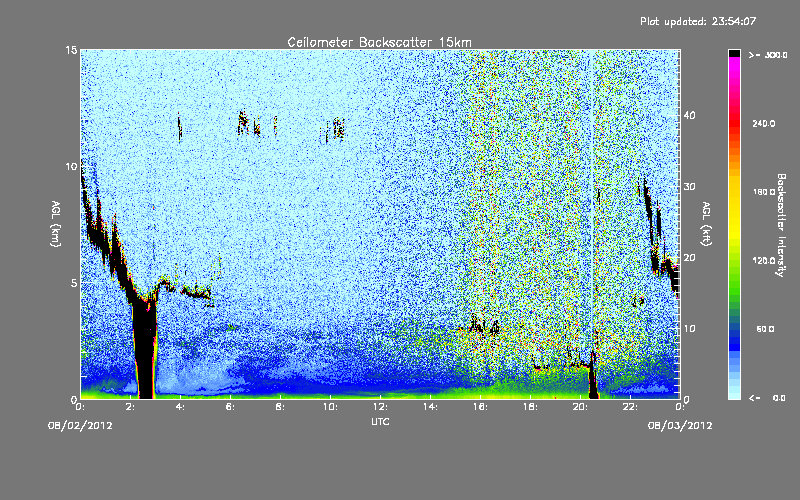Viewport: 800px width, 500px height.
Task: Click the colorbar 120.0 value label
Action: click(x=764, y=261)
